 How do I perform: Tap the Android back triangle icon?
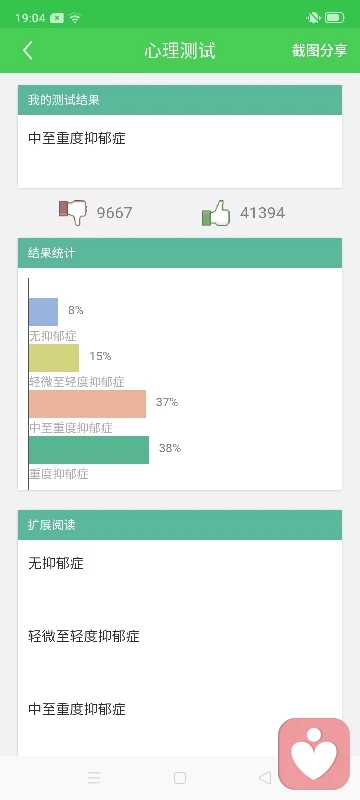click(x=265, y=778)
